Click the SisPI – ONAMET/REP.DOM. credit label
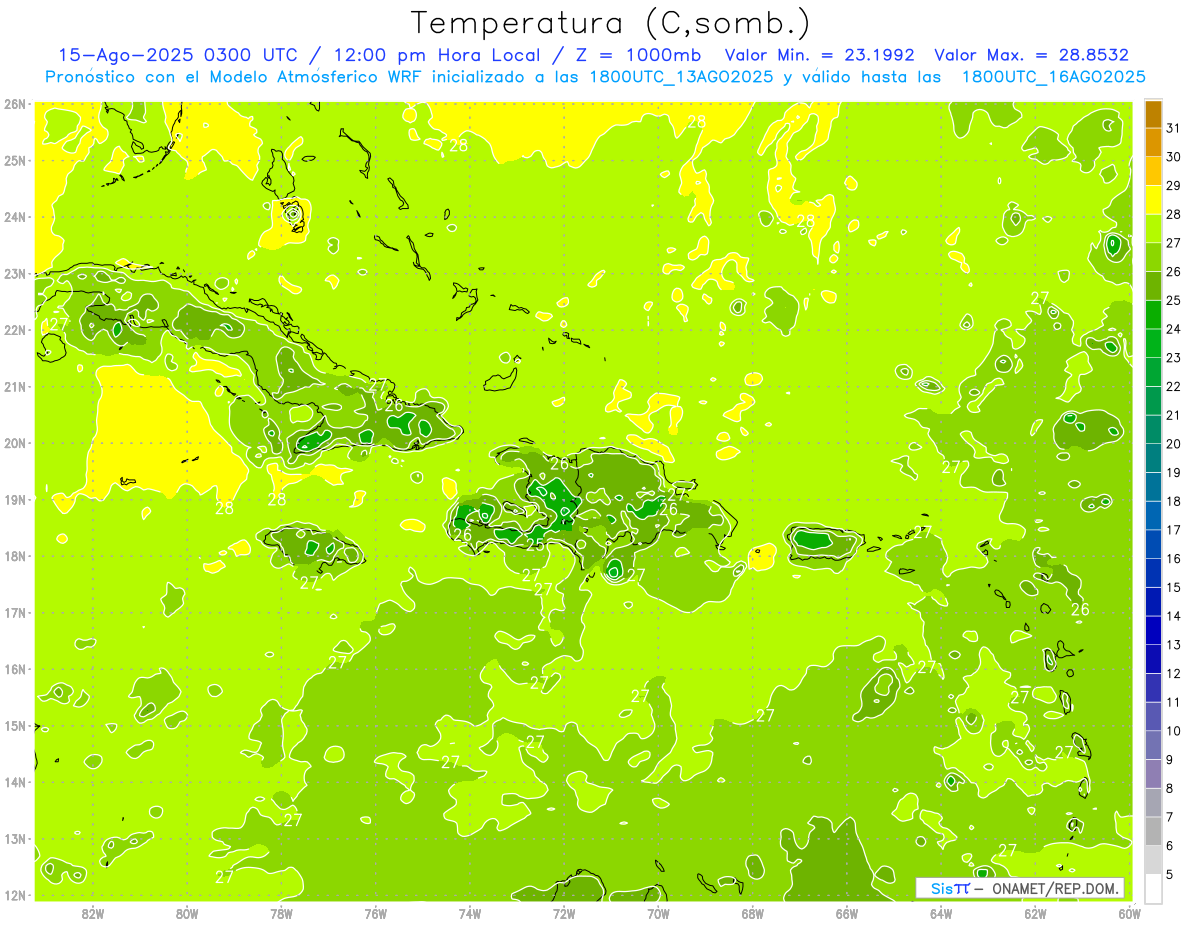The width and height of the screenshot is (1200, 927). click(x=1020, y=888)
